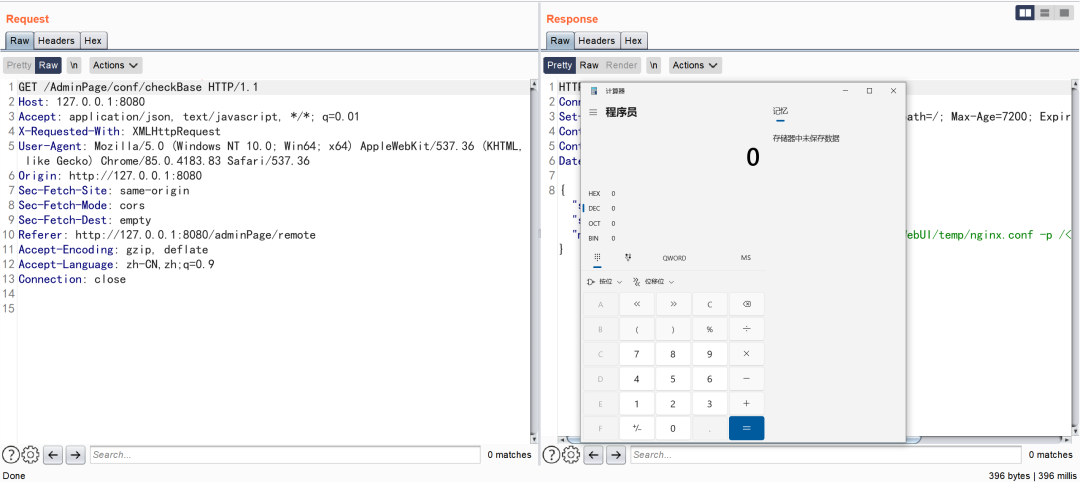
Task: Click the 7 key in Calculator
Action: pos(636,354)
